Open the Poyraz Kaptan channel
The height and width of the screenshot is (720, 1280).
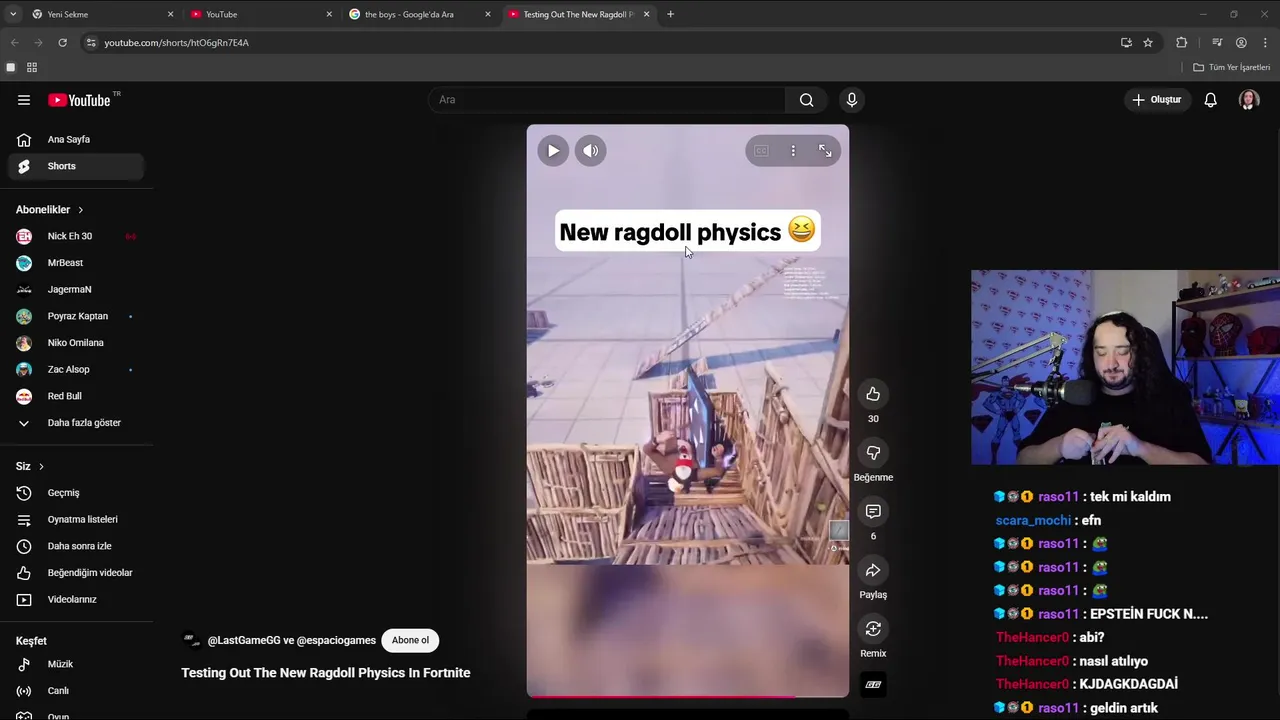point(76,316)
